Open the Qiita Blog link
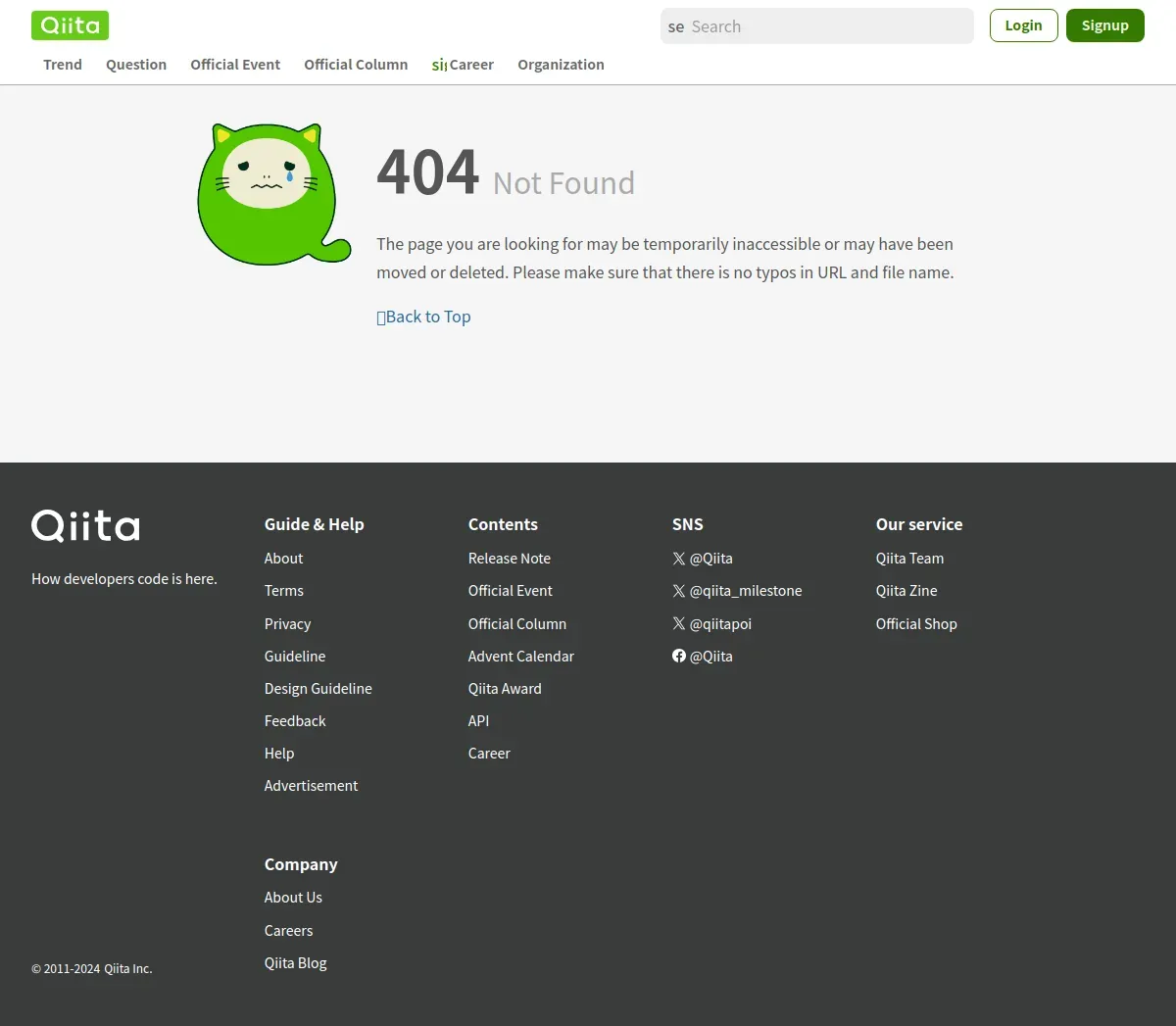Image resolution: width=1176 pixels, height=1026 pixels. click(x=296, y=963)
